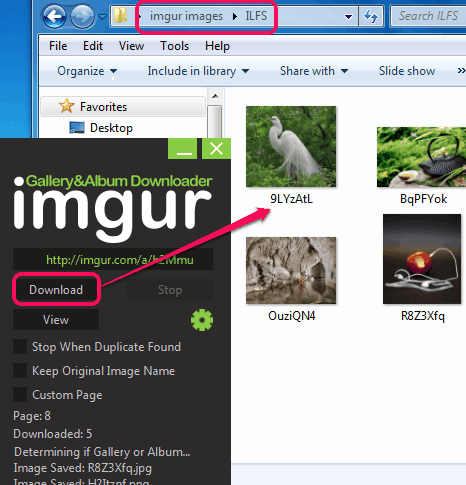Select Desktop in navigation pane
The image size is (466, 485).
coord(111,128)
